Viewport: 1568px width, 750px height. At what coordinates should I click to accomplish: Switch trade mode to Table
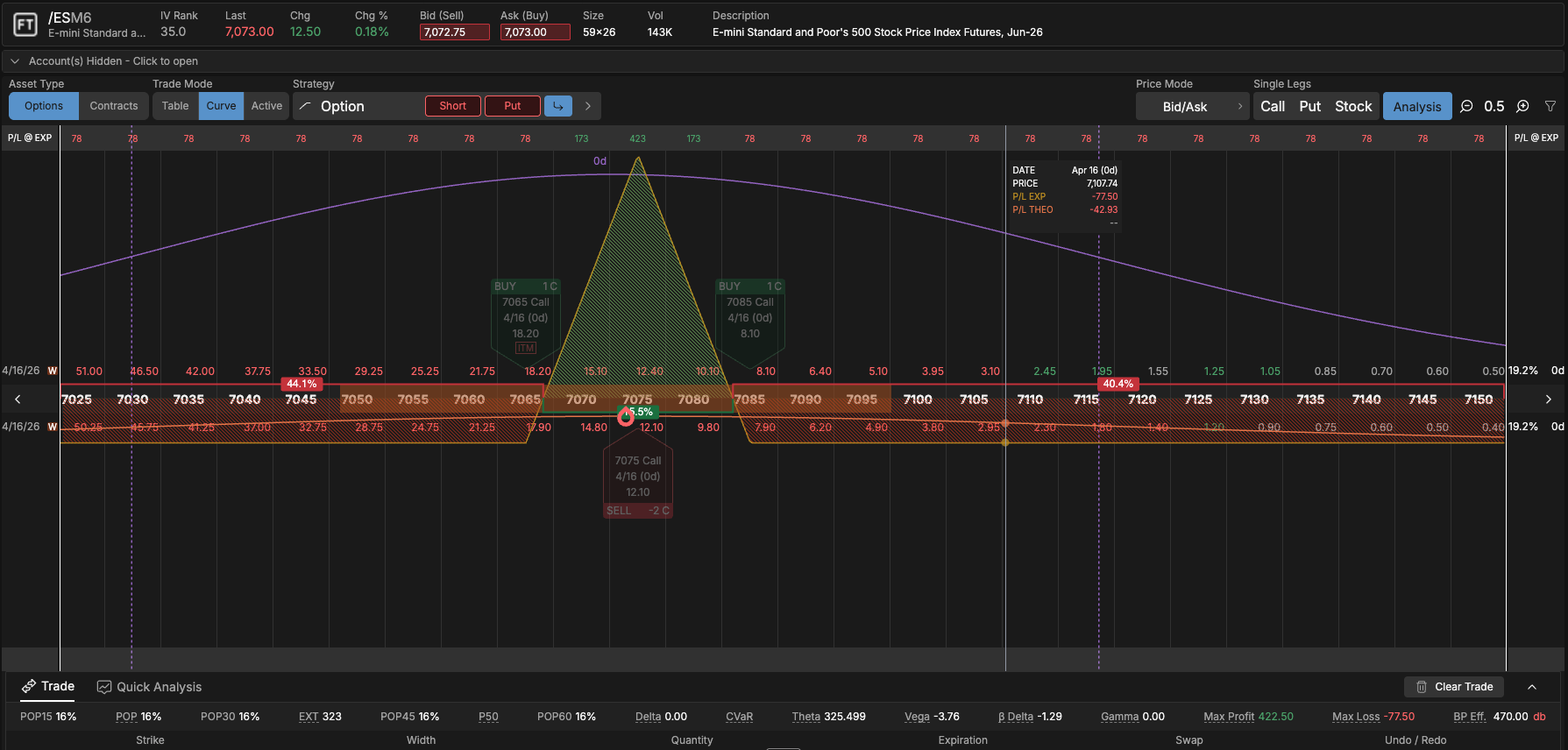[175, 106]
